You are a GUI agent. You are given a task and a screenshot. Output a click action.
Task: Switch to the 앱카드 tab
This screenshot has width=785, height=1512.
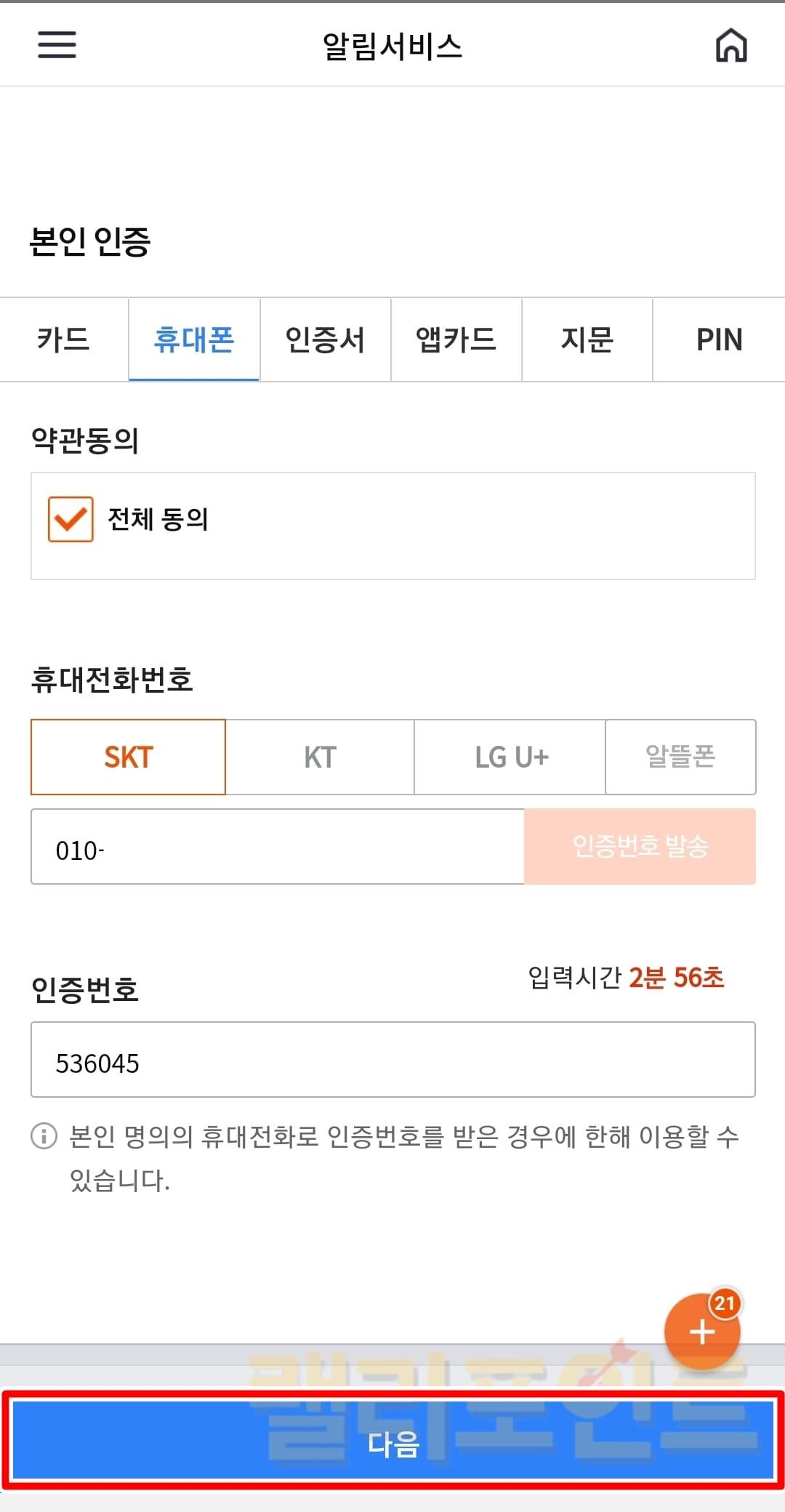[456, 339]
